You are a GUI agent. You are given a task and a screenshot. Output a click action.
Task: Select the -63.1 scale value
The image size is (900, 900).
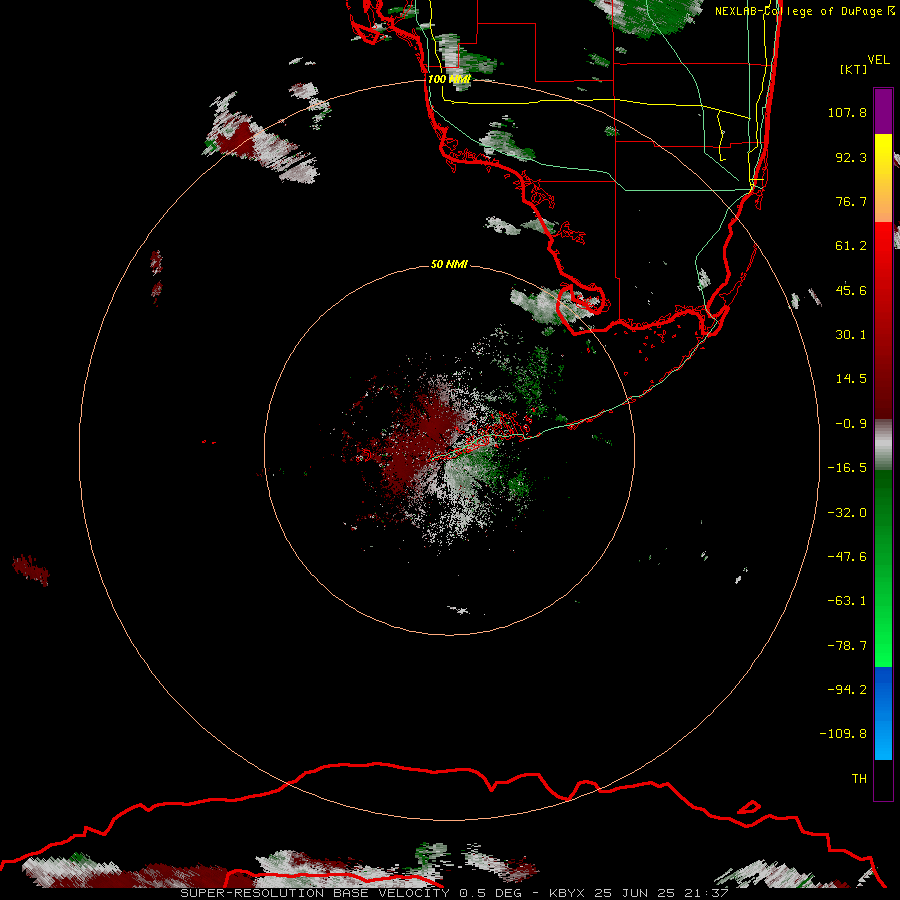click(847, 601)
